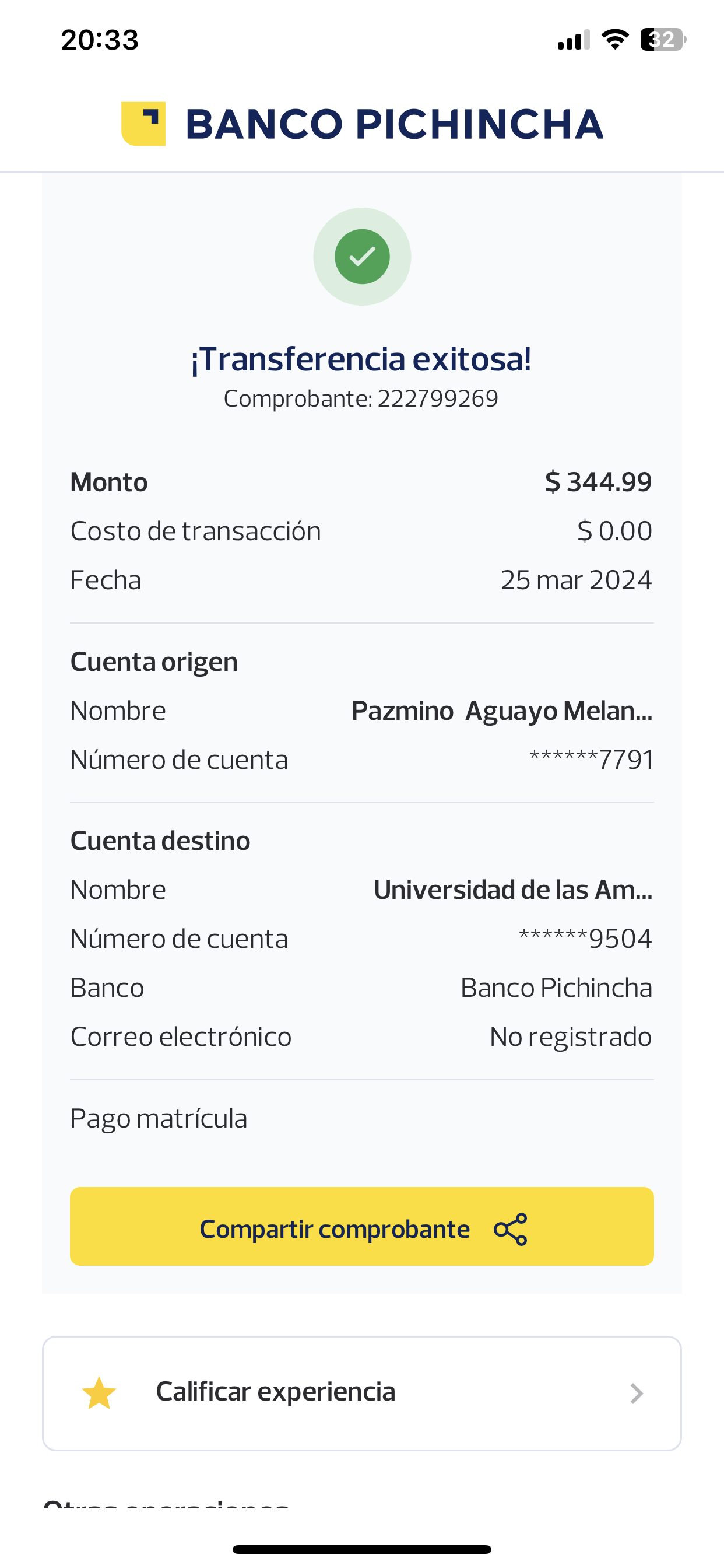This screenshot has width=724, height=1568.
Task: Tap the truncated Universidad de las Am... name
Action: pos(512,890)
